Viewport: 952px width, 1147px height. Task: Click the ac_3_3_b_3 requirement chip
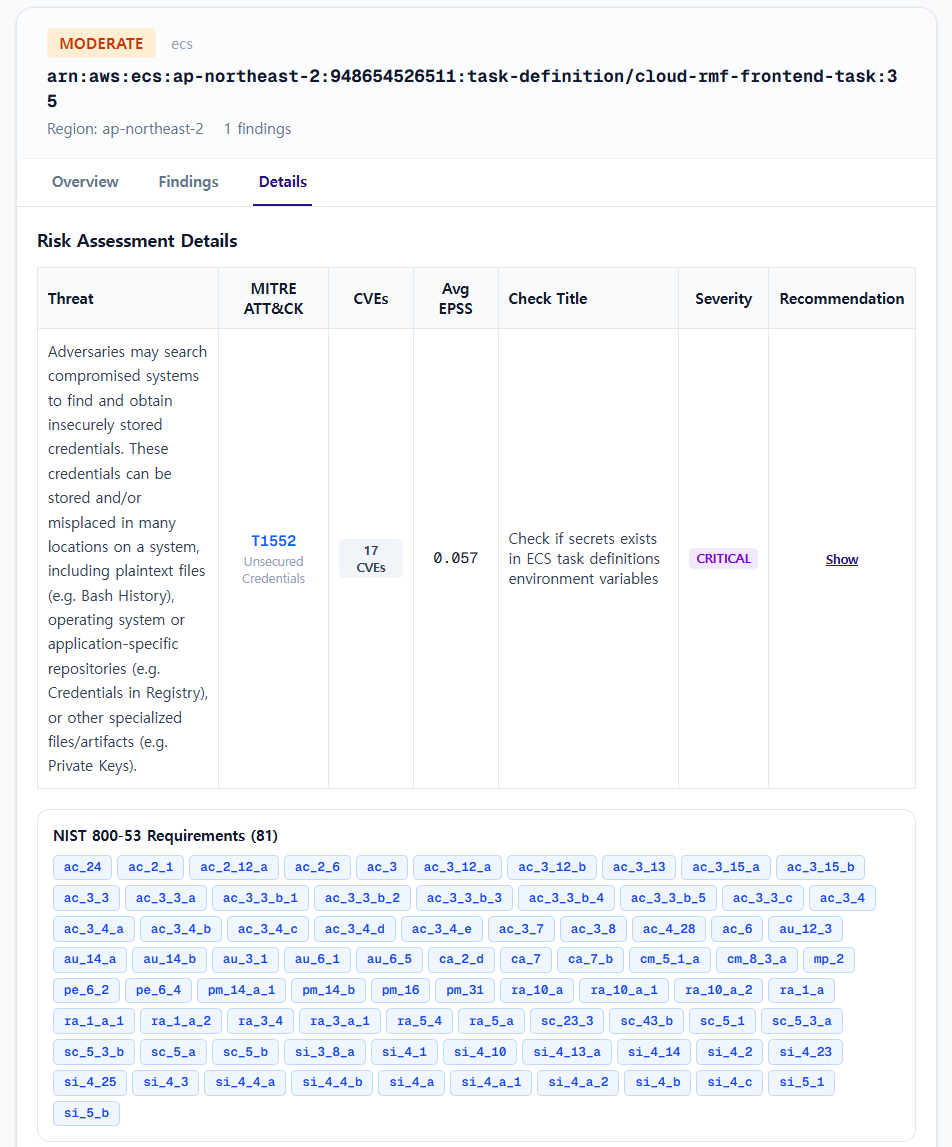[x=465, y=898]
